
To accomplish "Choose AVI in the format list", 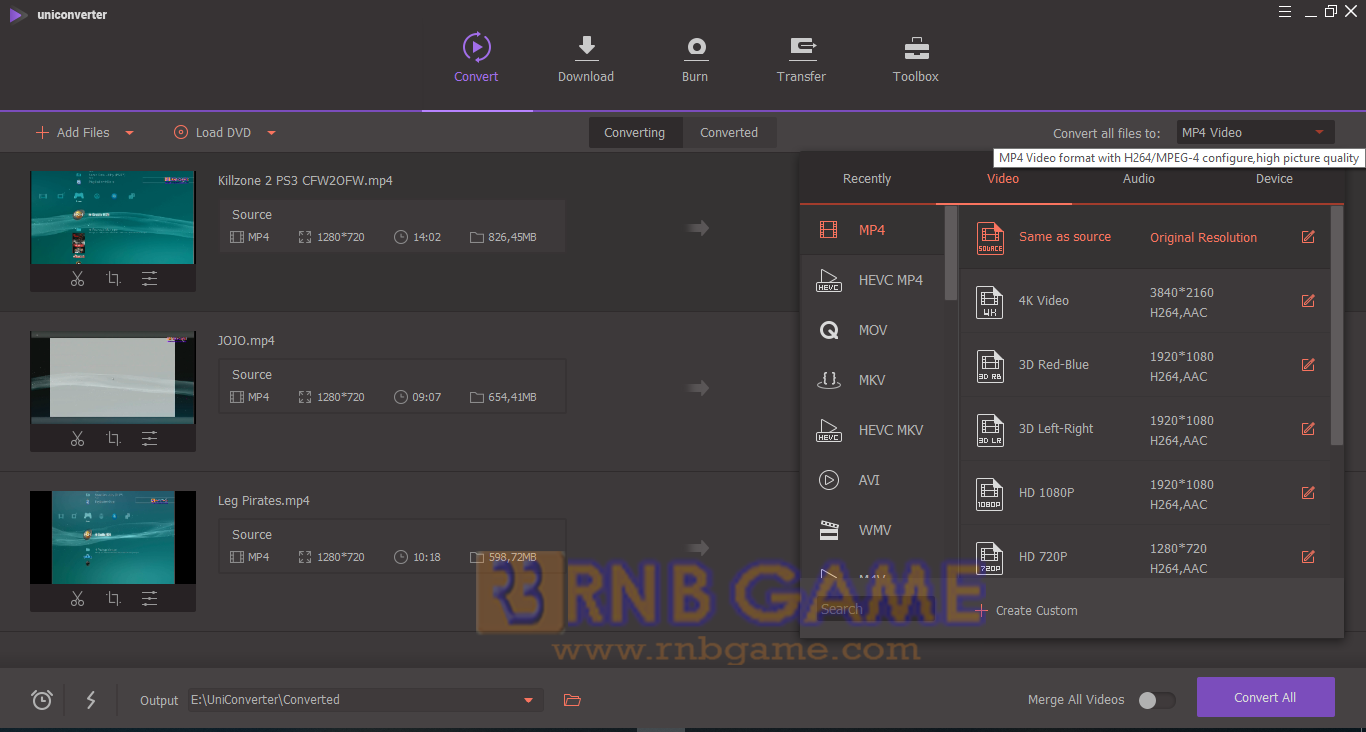I will [872, 480].
